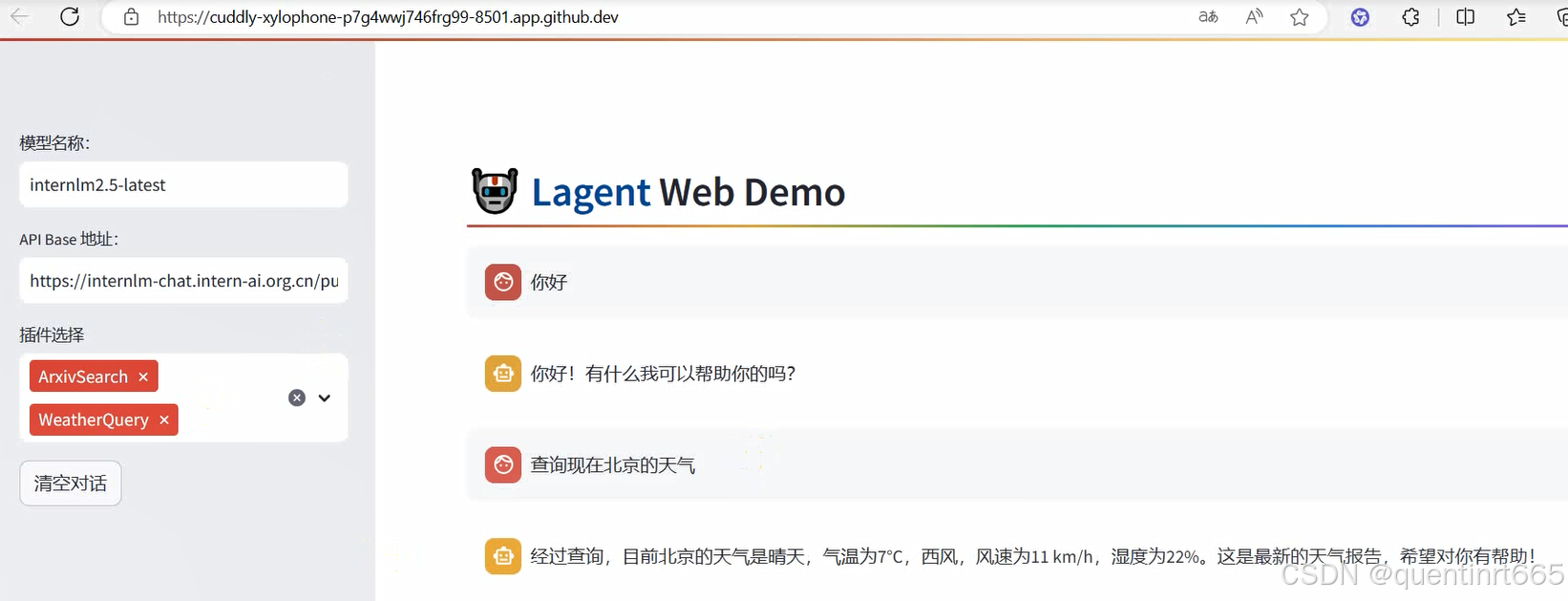Clear all selected plugins with circle x
1568x601 pixels.
click(297, 397)
